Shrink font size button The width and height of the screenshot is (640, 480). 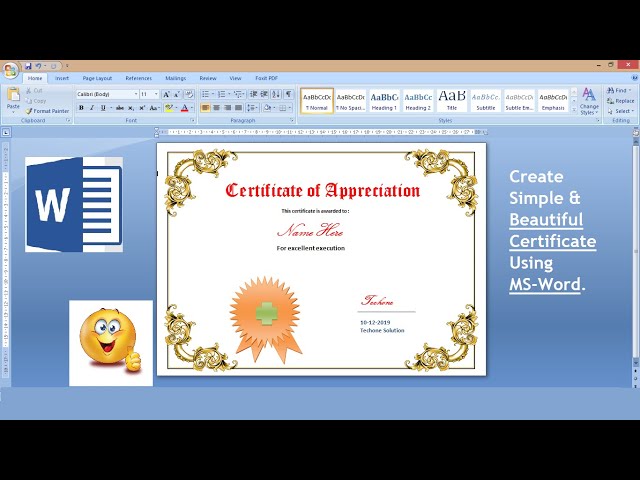pyautogui.click(x=177, y=94)
